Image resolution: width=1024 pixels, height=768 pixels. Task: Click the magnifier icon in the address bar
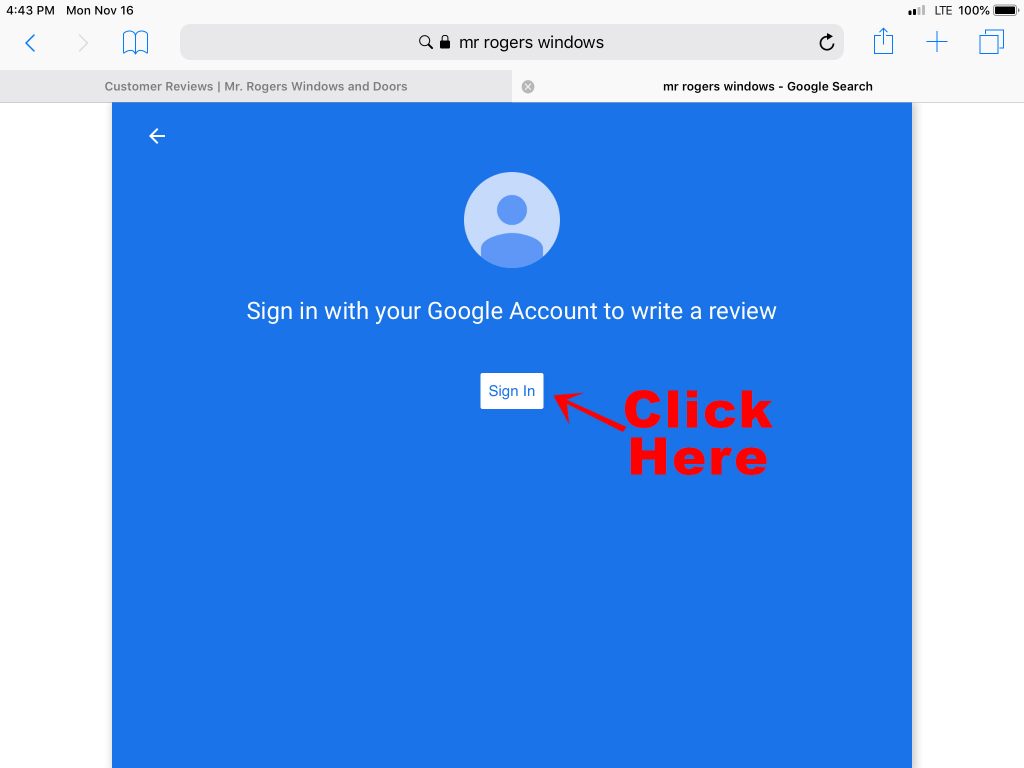click(x=425, y=42)
